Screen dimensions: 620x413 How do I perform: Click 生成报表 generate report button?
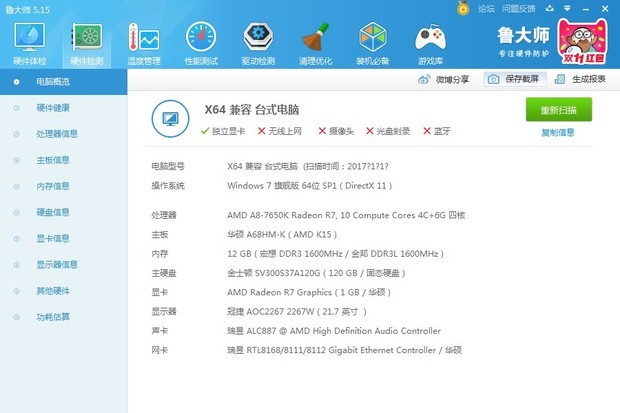pyautogui.click(x=580, y=80)
